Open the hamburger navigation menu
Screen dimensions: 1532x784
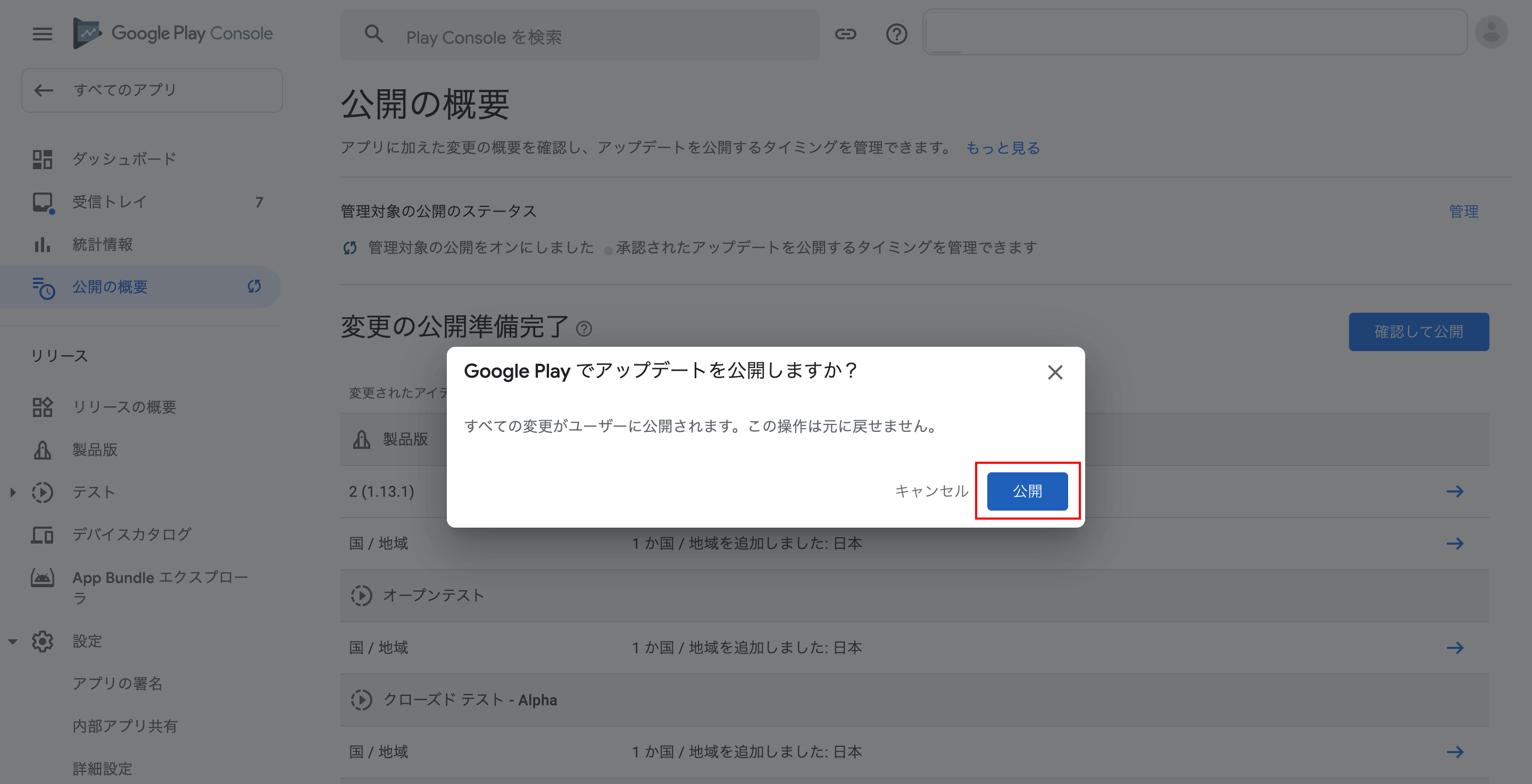(x=42, y=34)
